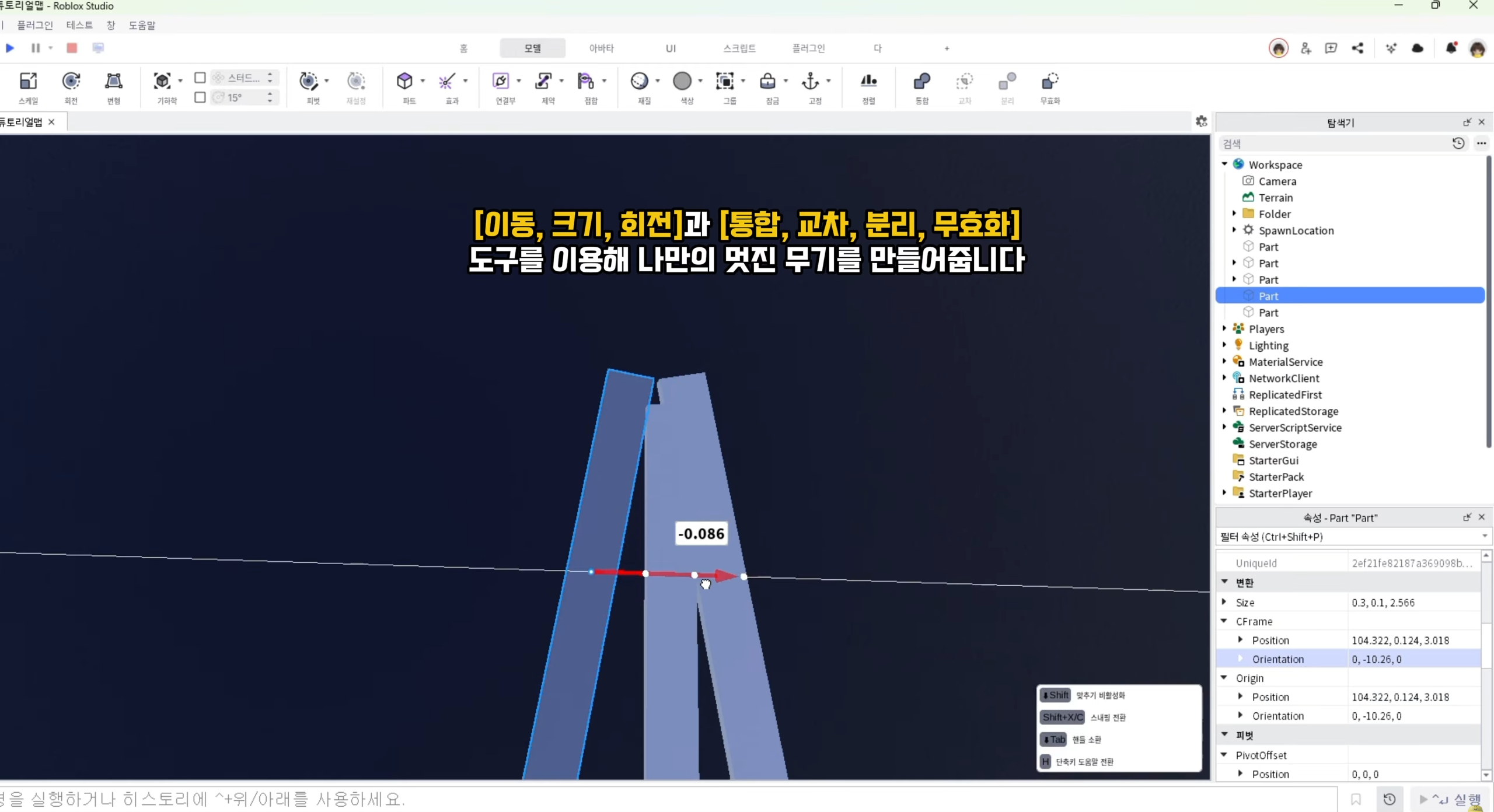The width and height of the screenshot is (1494, 812).
Task: Collapse the CFrame property group
Action: click(1224, 621)
